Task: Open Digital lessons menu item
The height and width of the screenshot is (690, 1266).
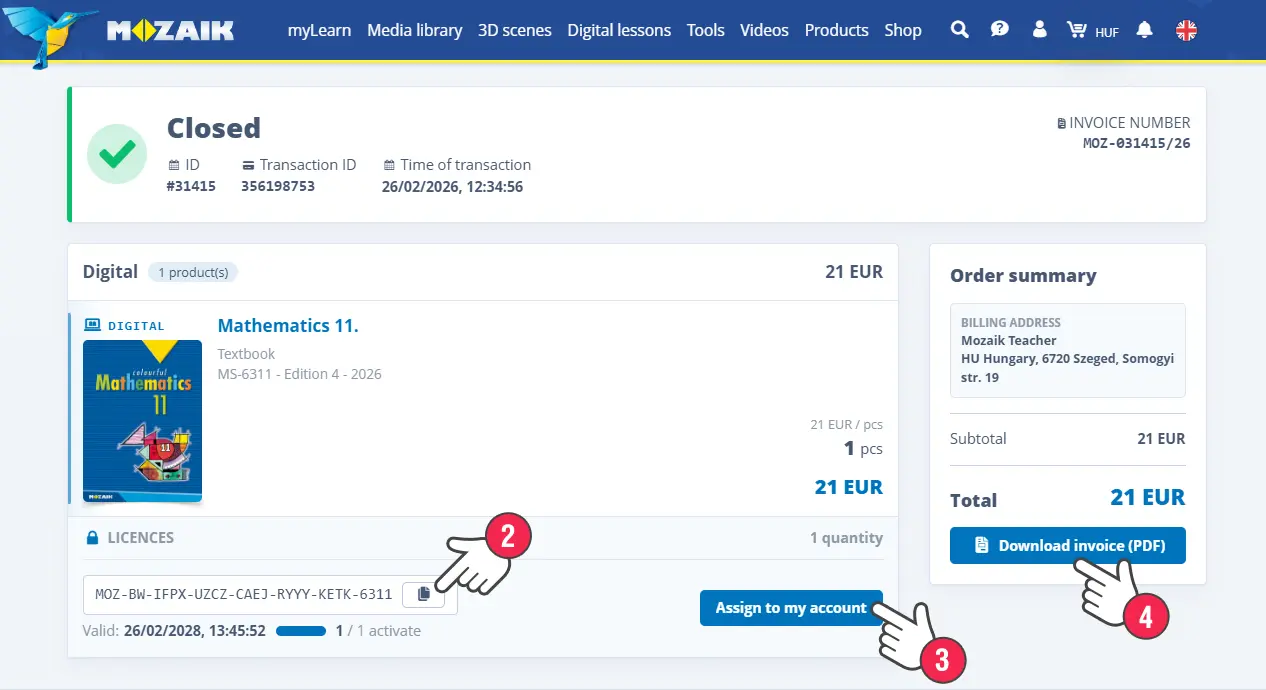Action: [619, 30]
